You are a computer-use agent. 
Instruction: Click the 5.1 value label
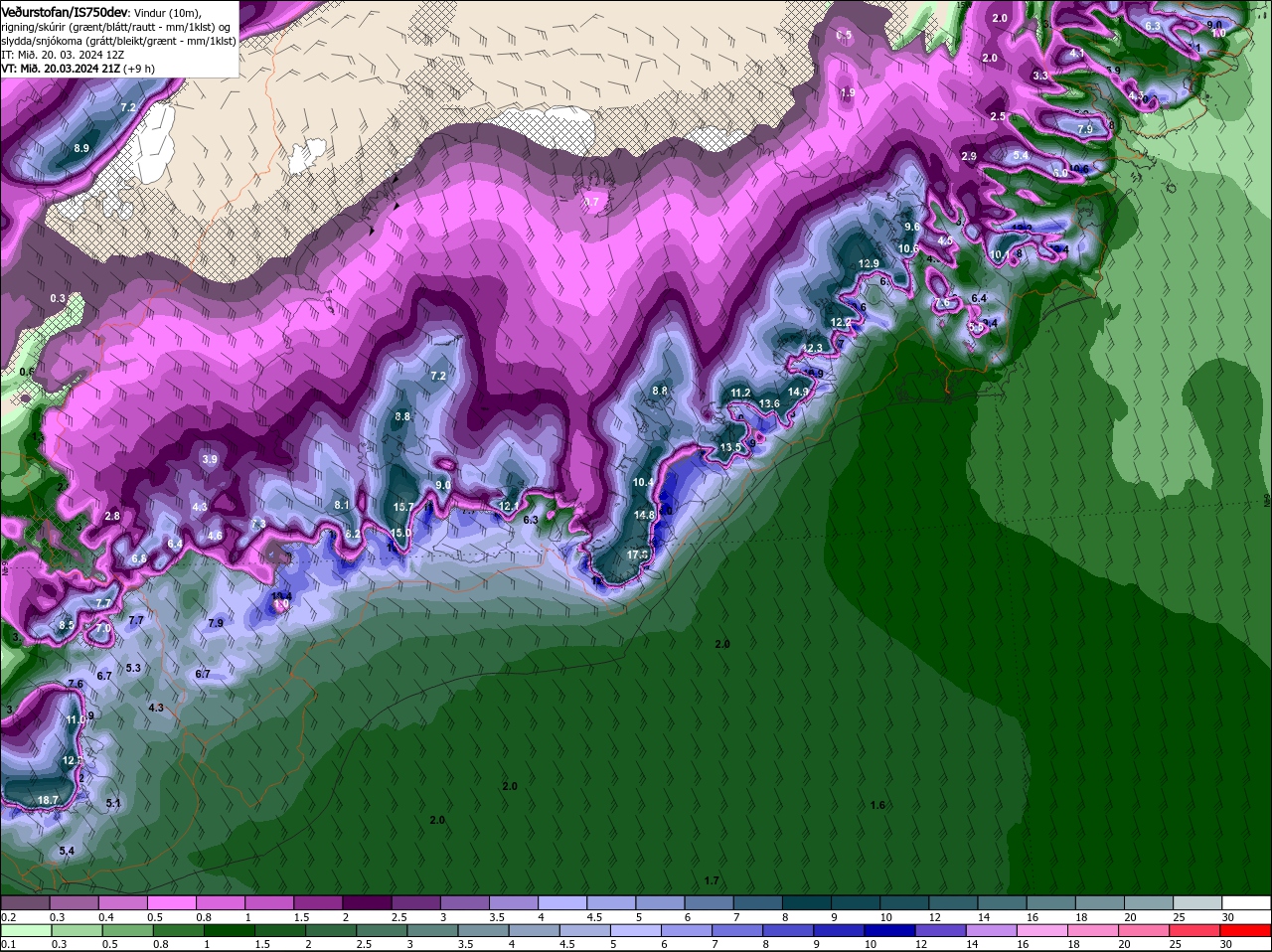click(112, 803)
